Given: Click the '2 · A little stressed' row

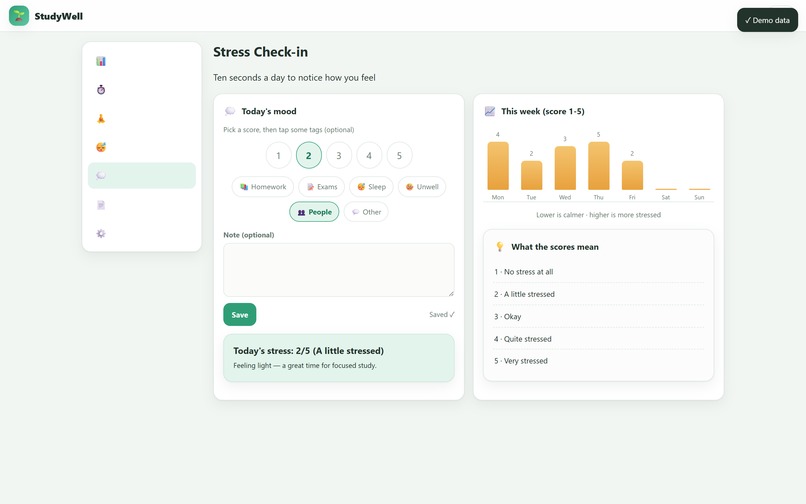Looking at the screenshot, I should pos(598,294).
